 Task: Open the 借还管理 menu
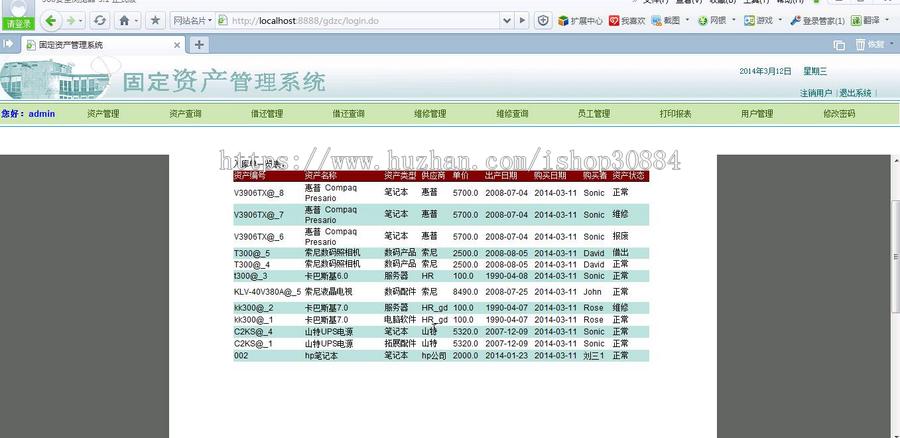pyautogui.click(x=267, y=114)
